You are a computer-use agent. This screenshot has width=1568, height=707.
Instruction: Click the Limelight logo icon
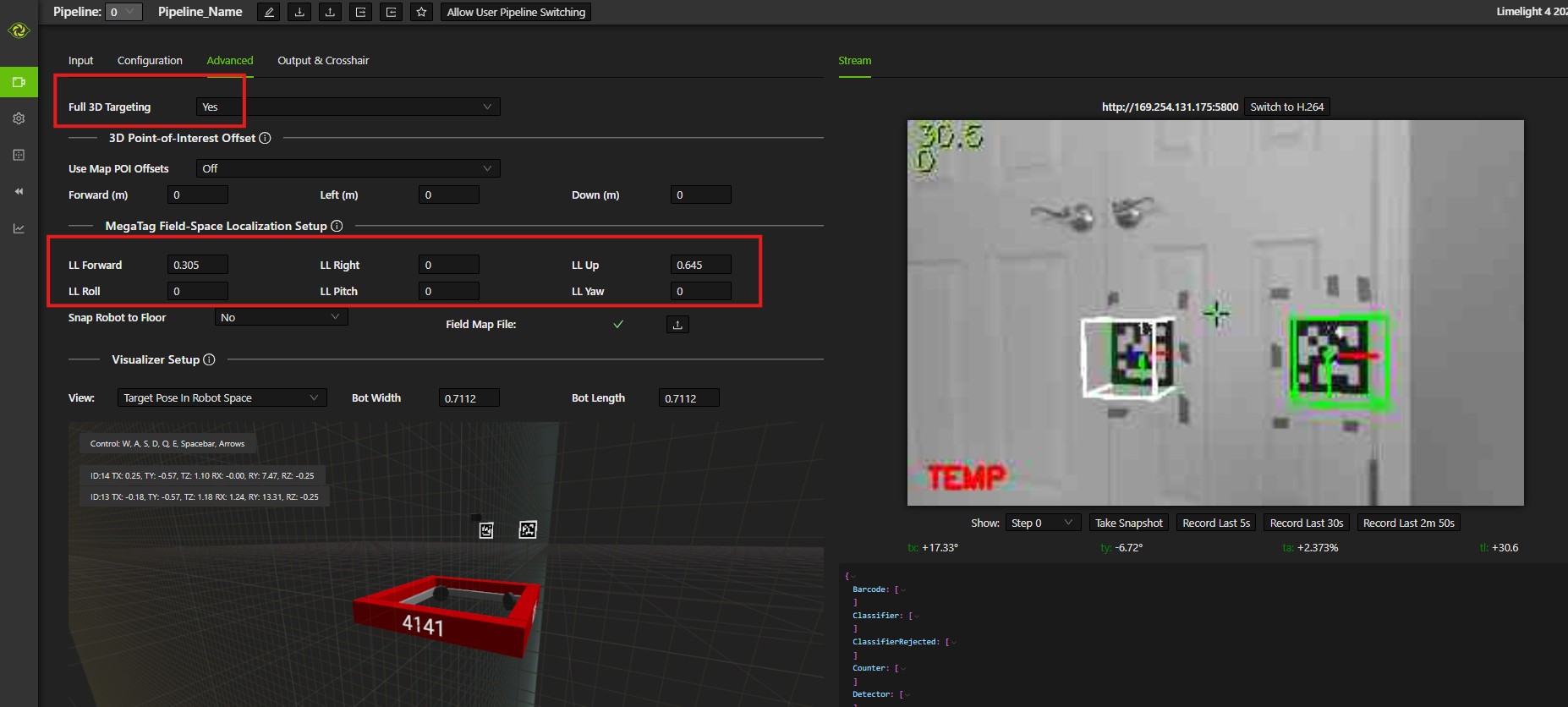point(19,31)
